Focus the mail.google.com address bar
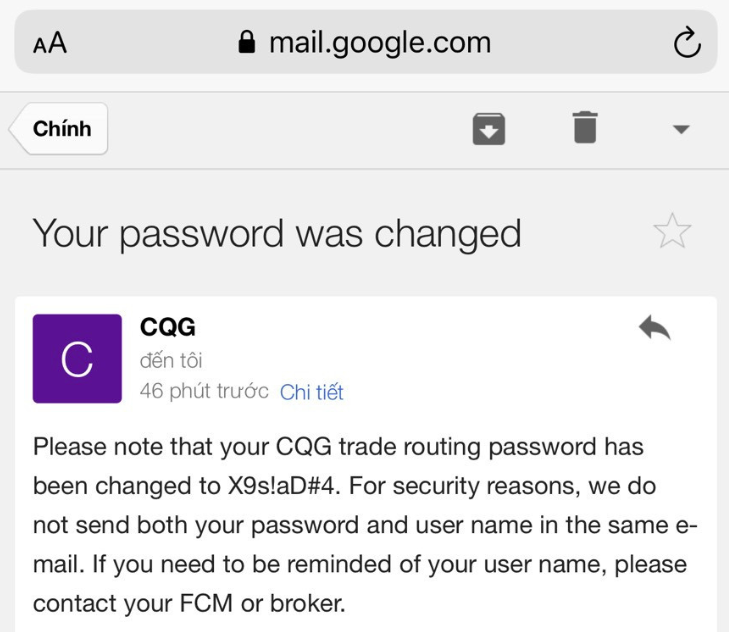The width and height of the screenshot is (729, 632). (x=379, y=43)
